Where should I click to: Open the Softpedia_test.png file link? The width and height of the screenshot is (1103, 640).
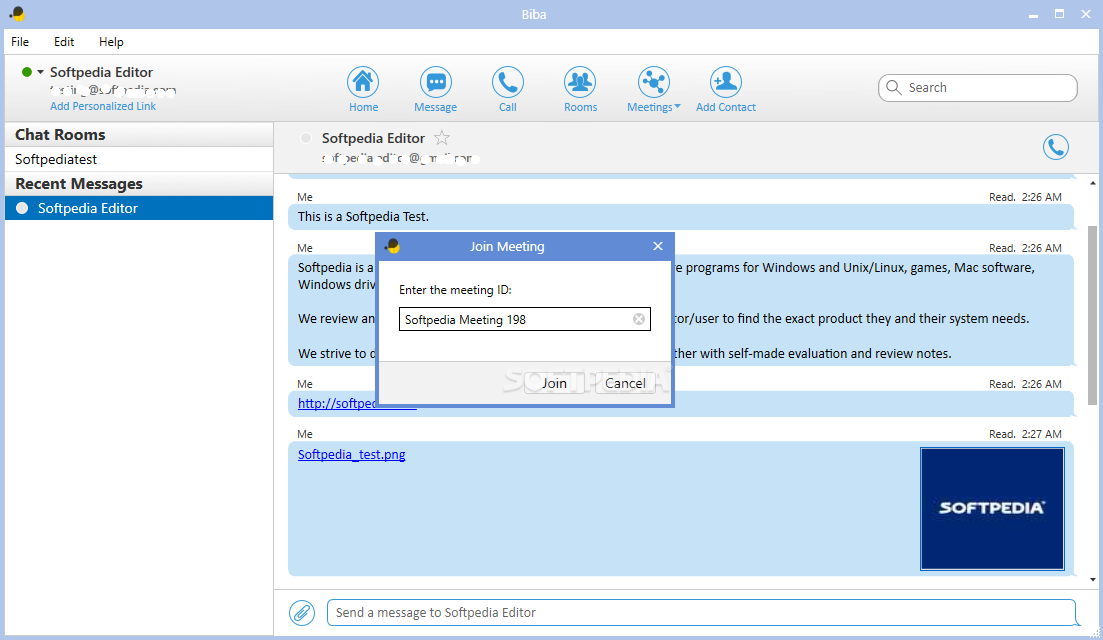coord(351,454)
